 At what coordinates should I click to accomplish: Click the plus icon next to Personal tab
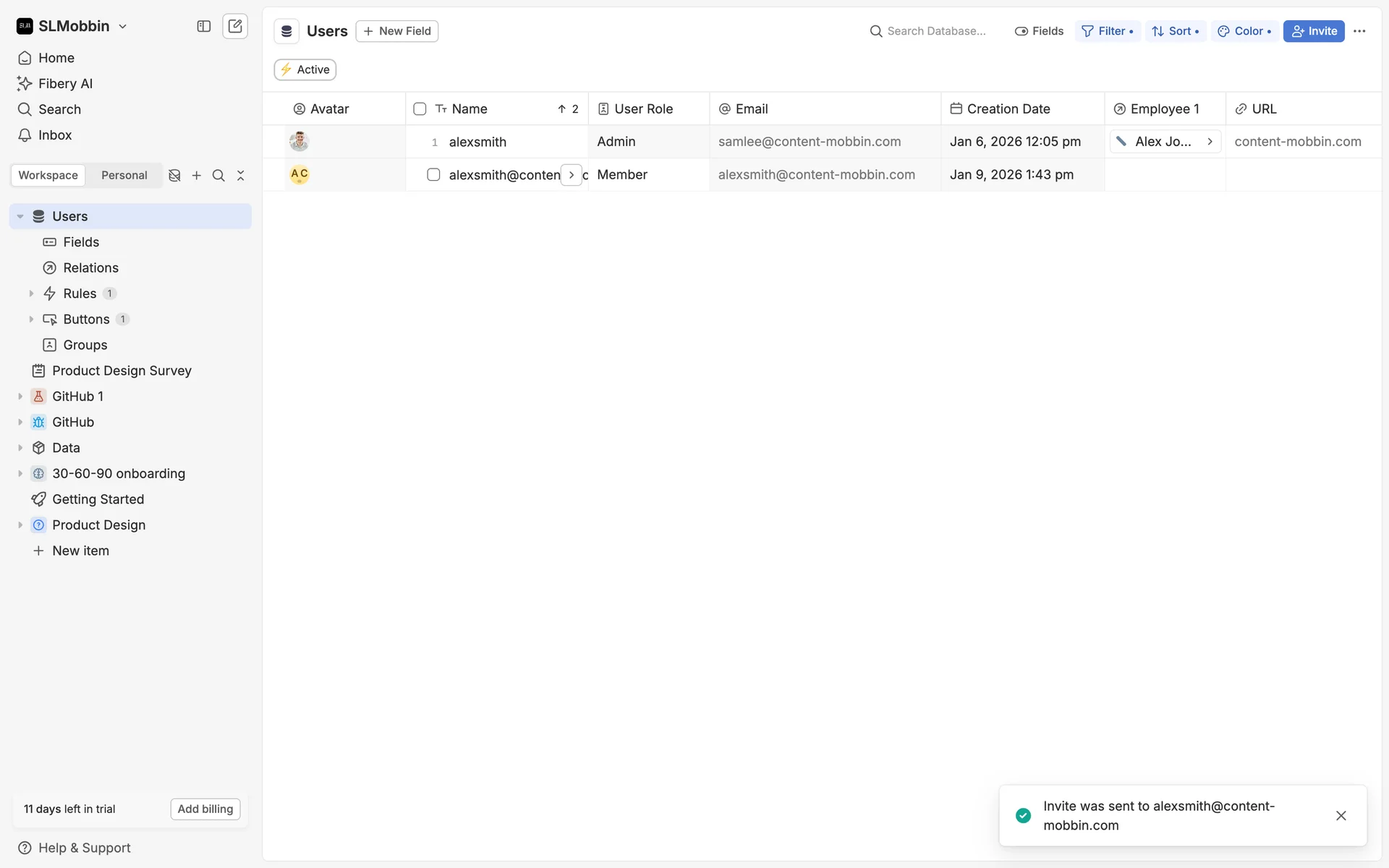coord(196,175)
